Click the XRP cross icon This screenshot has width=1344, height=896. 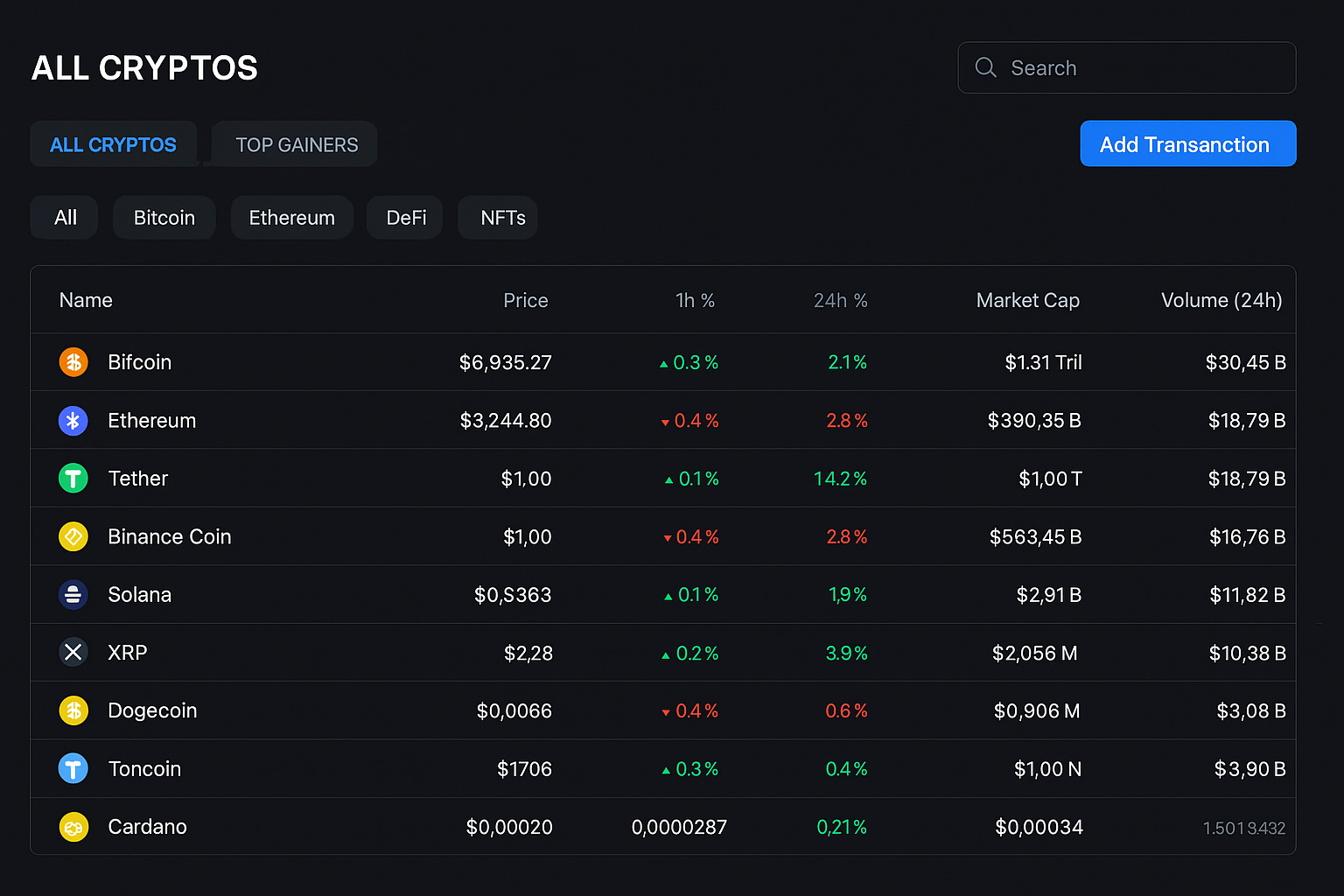[73, 652]
